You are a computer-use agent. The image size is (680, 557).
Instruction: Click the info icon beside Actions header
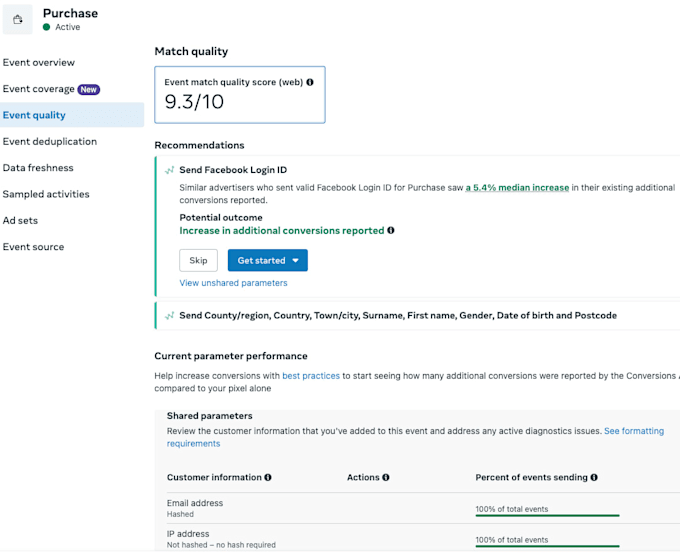click(x=386, y=477)
